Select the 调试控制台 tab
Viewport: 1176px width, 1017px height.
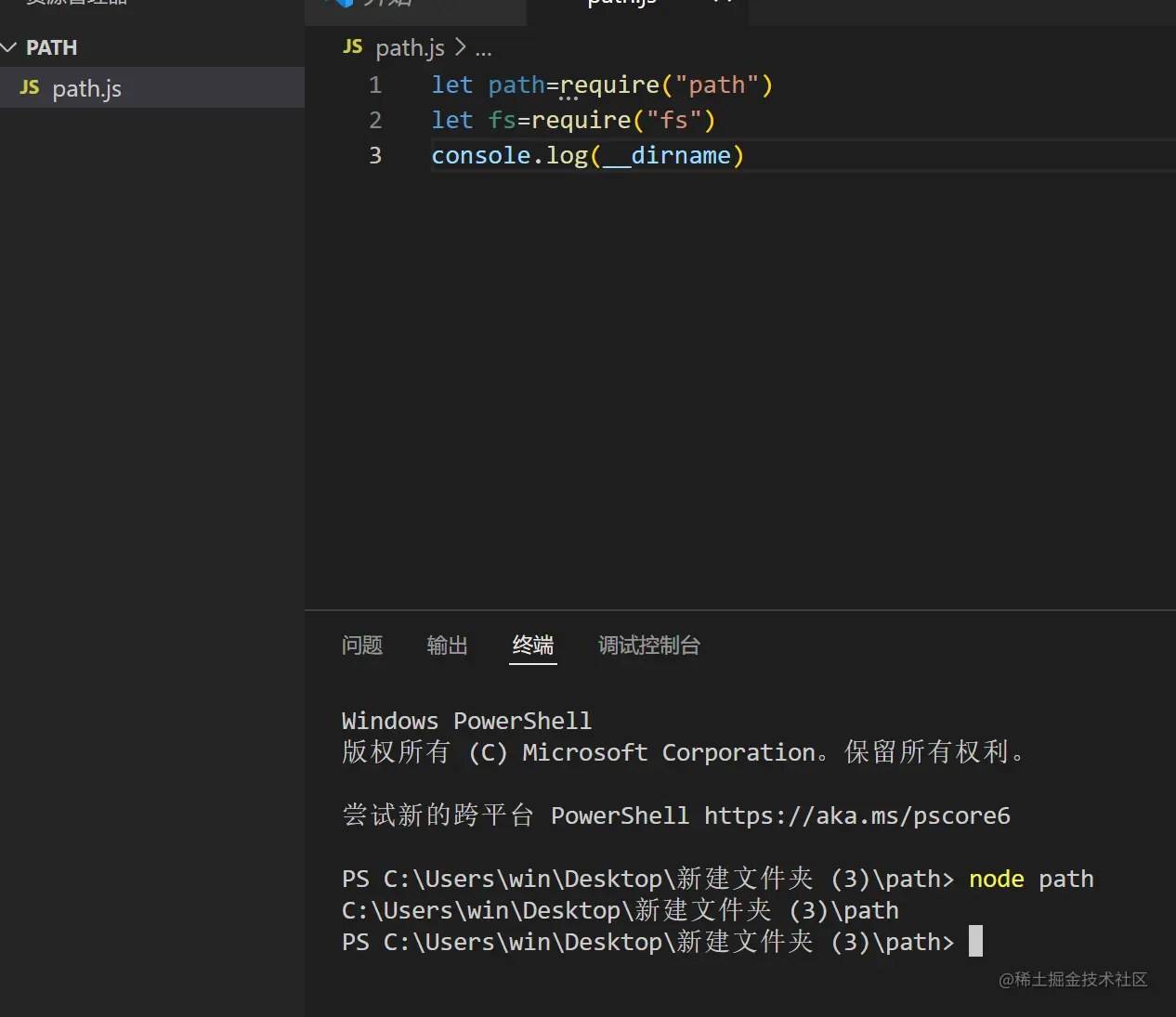pos(649,645)
